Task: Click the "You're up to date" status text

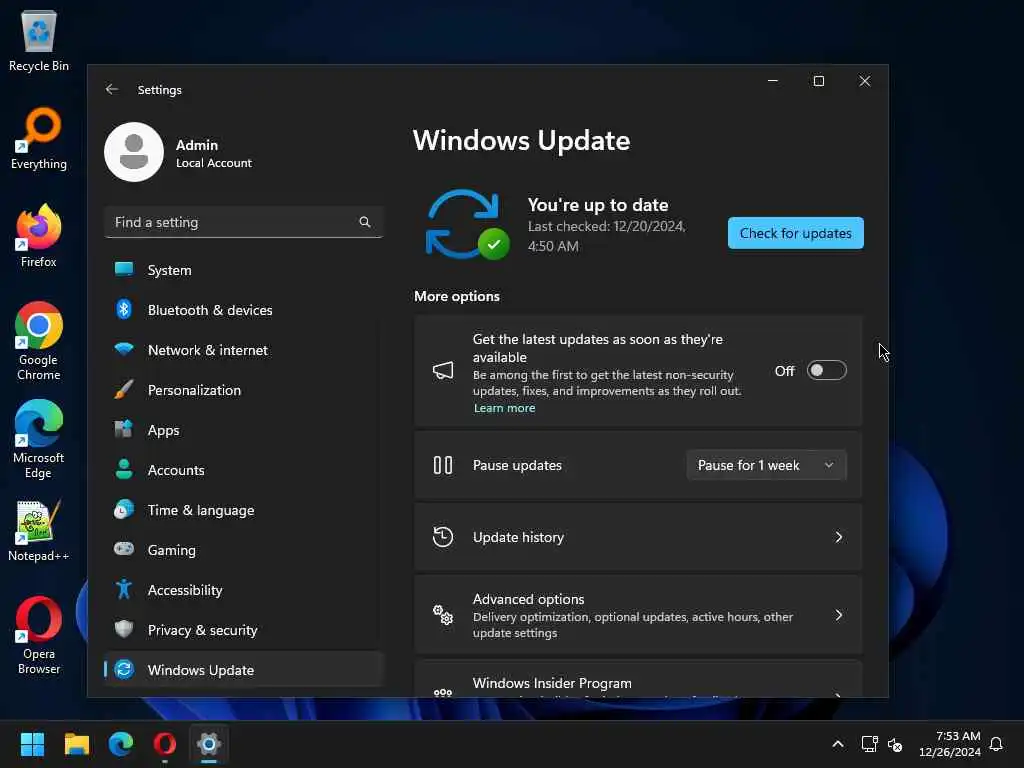Action: [598, 205]
